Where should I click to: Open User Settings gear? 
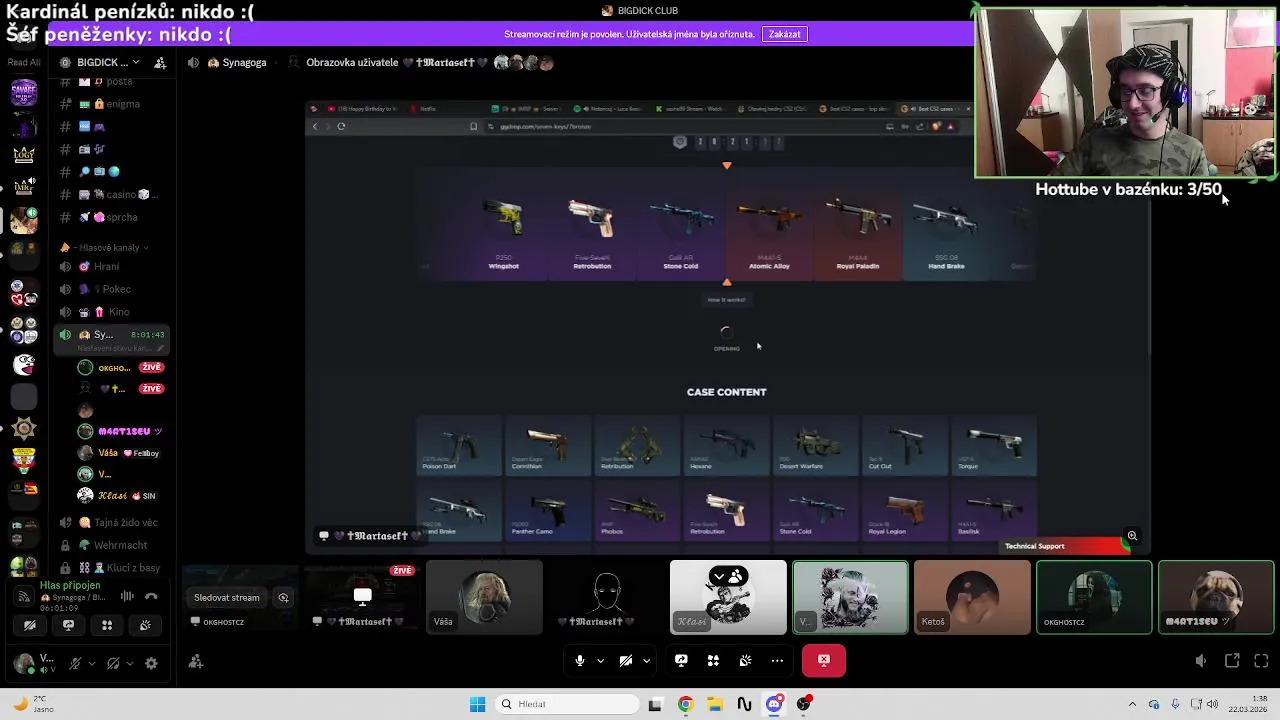(x=151, y=663)
